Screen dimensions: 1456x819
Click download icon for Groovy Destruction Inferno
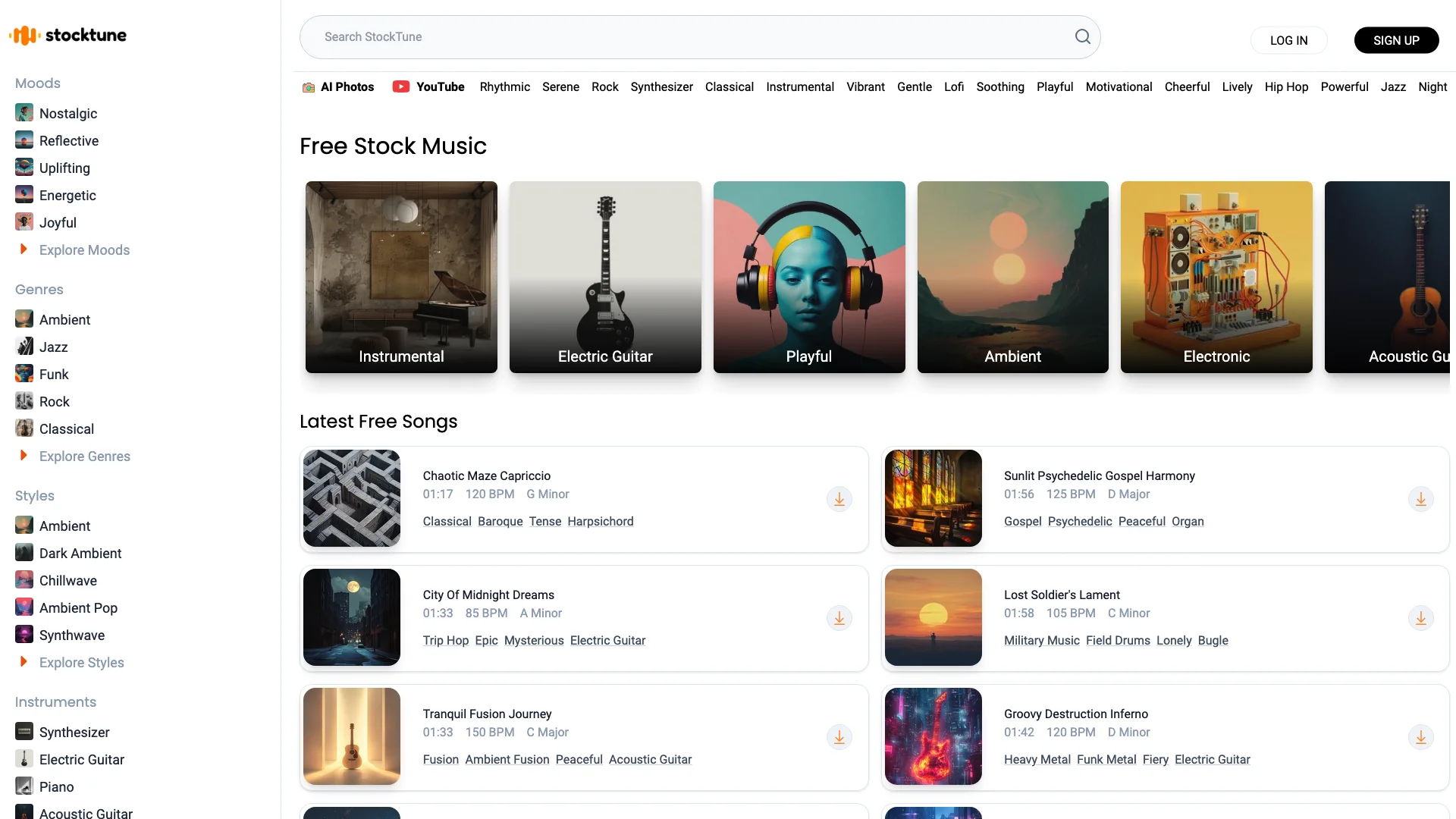point(1421,736)
